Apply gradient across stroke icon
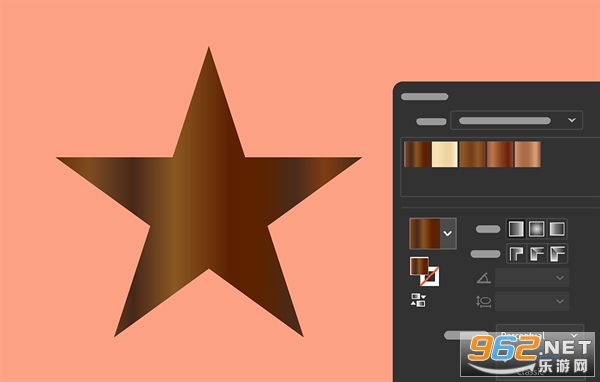The image size is (600, 382). [557, 253]
